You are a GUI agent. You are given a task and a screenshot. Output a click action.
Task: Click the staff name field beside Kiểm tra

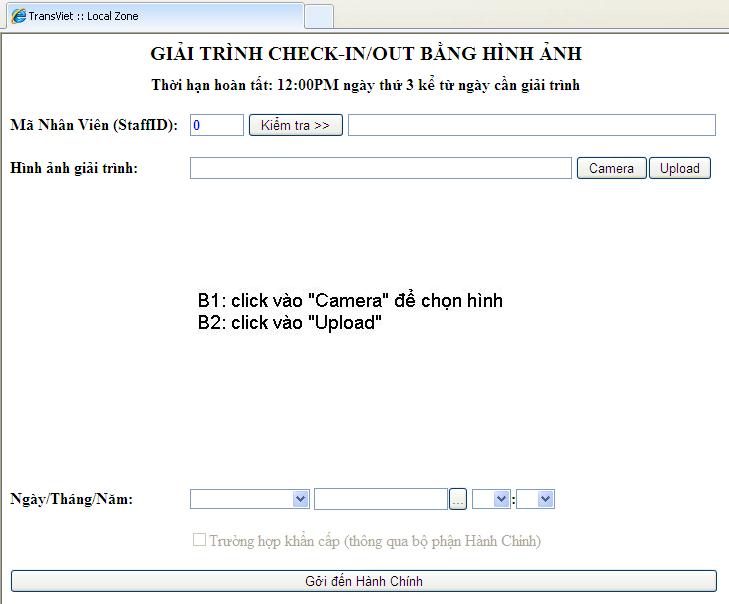(x=532, y=125)
